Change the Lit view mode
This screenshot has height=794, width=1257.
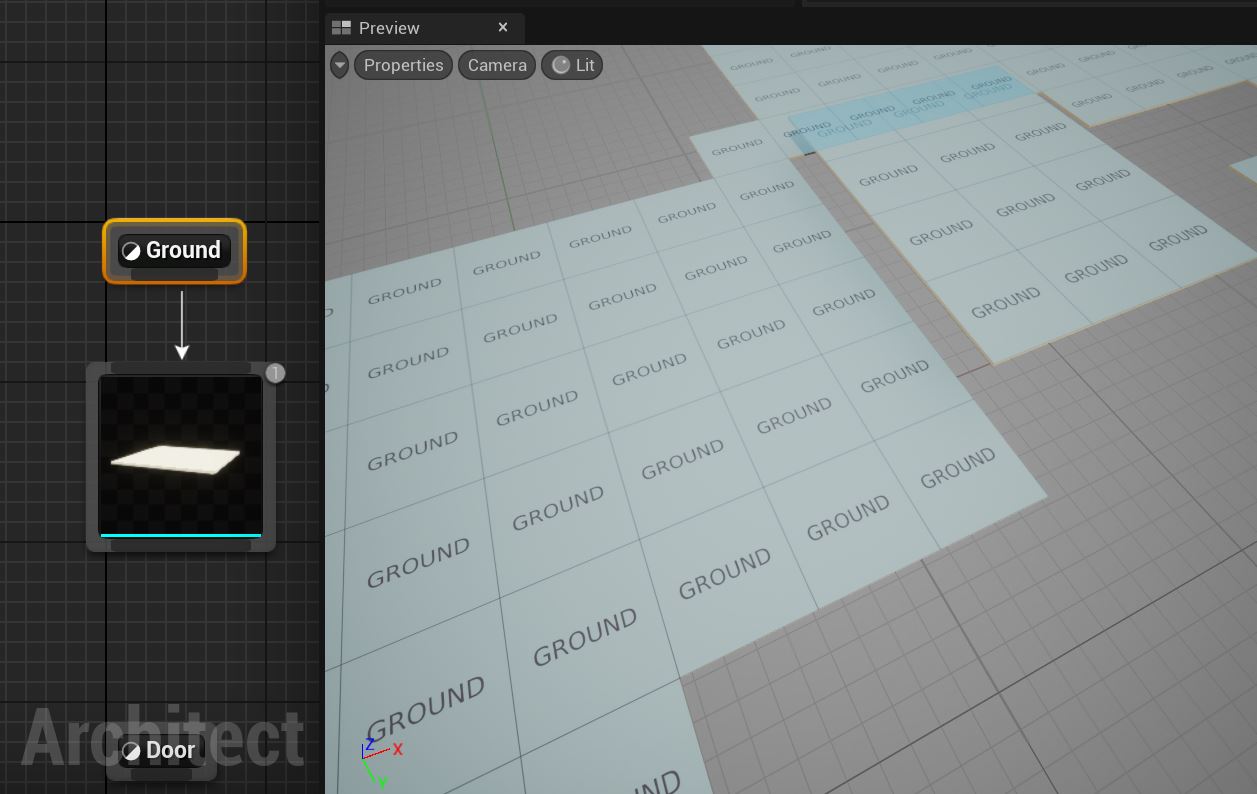tap(572, 65)
